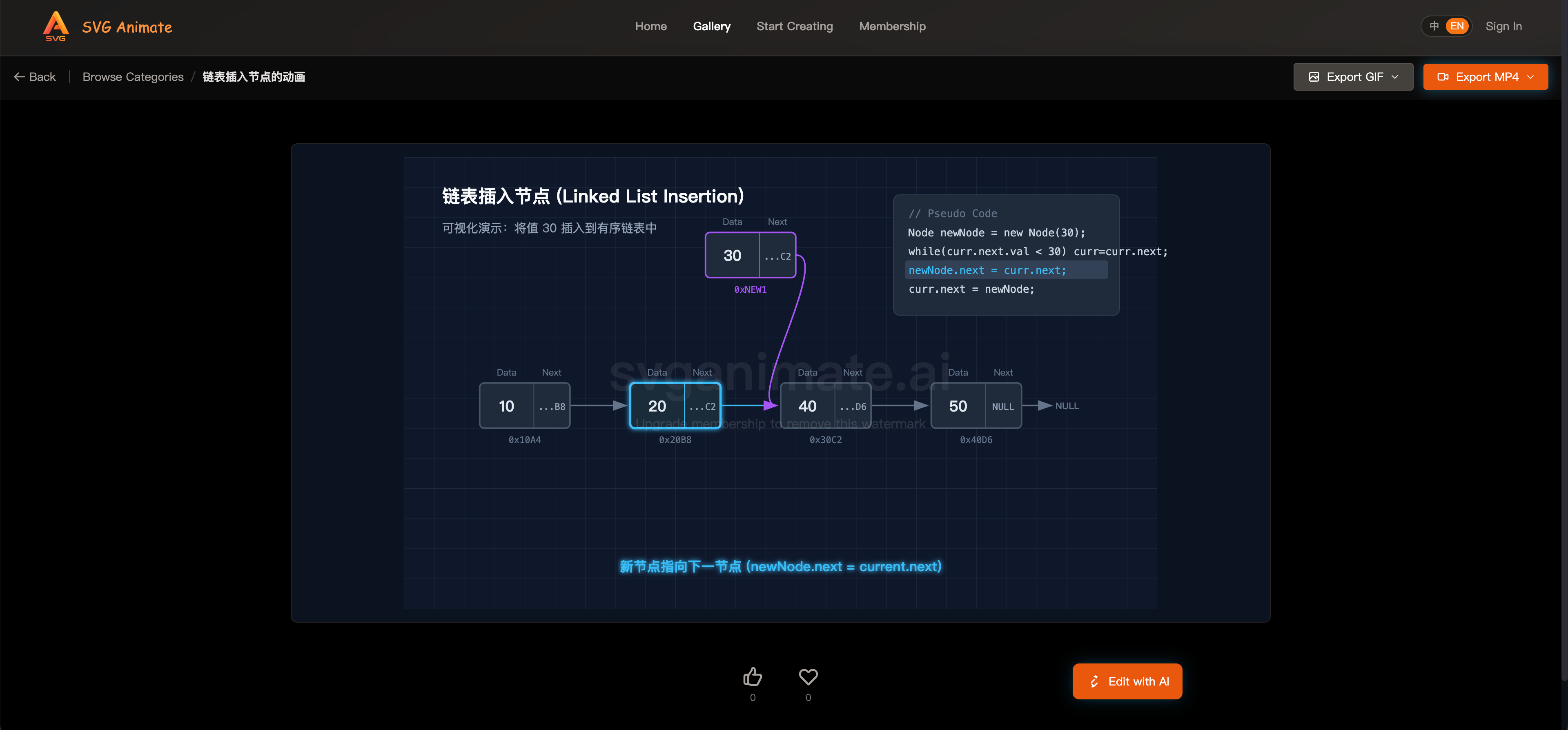Click the back arrow to return
1568x730 pixels.
(x=19, y=77)
